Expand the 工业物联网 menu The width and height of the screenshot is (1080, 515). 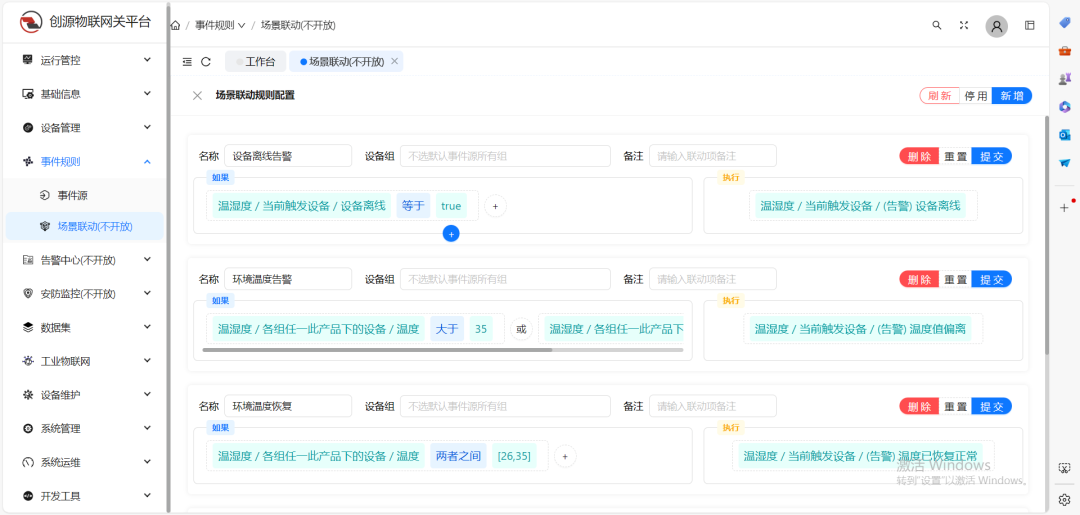[85, 361]
